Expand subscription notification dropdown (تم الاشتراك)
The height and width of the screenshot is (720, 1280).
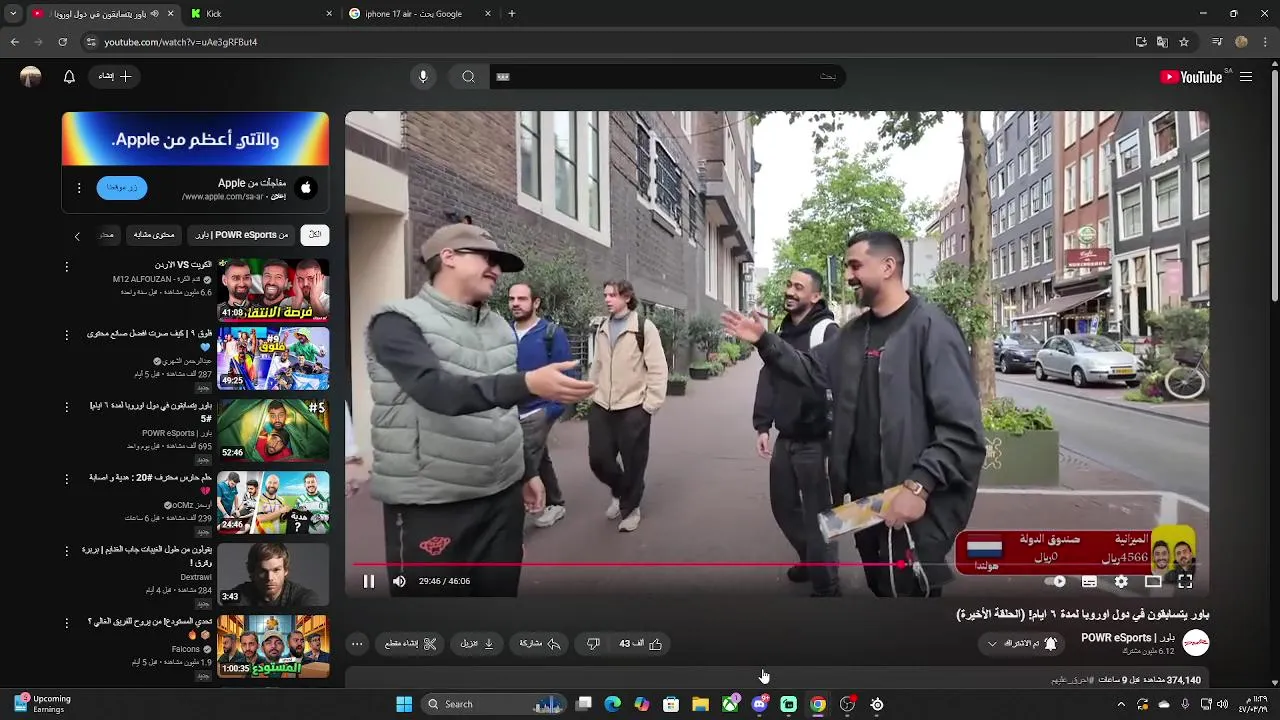coord(1021,643)
